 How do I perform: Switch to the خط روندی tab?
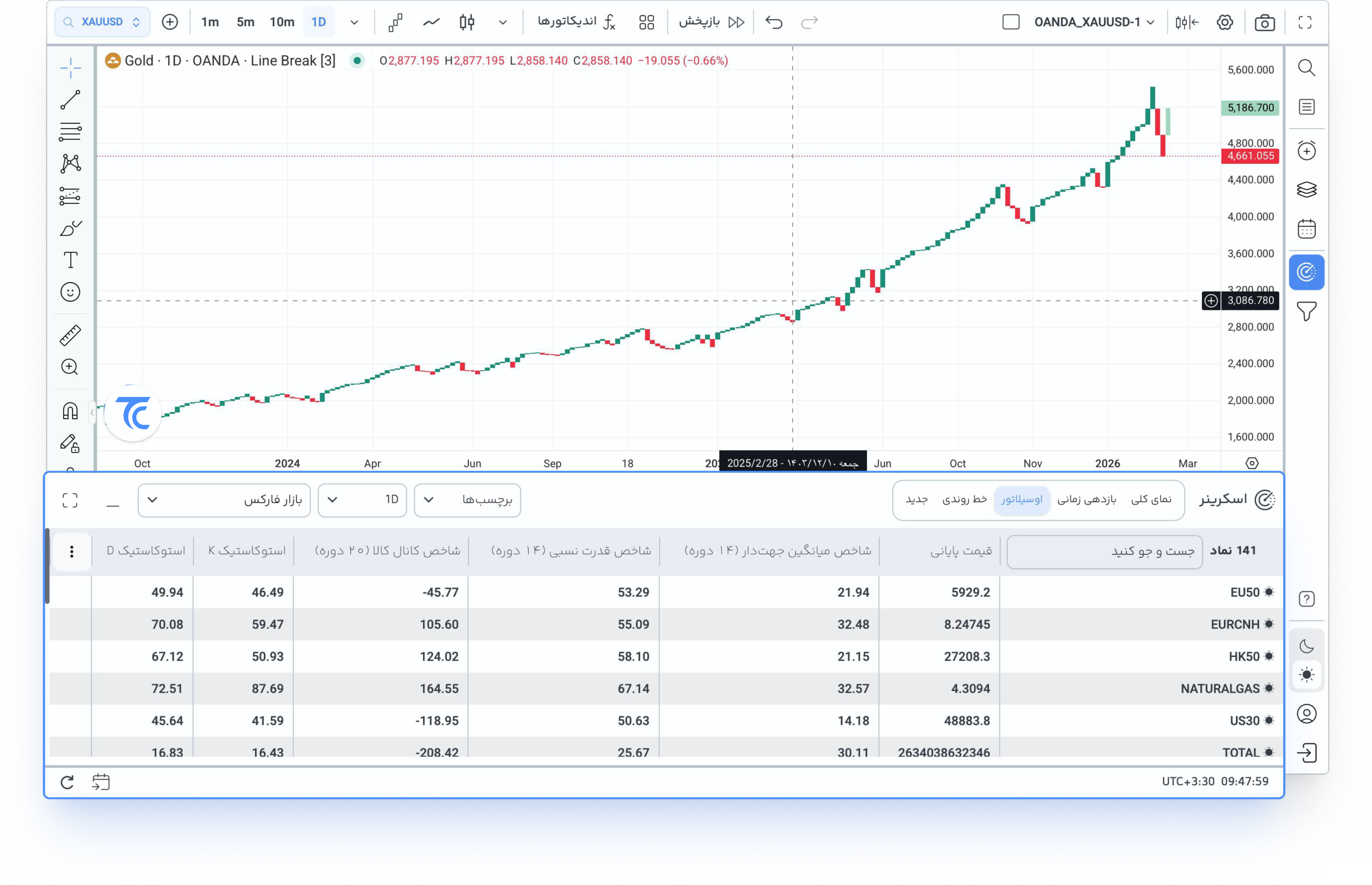click(x=964, y=499)
